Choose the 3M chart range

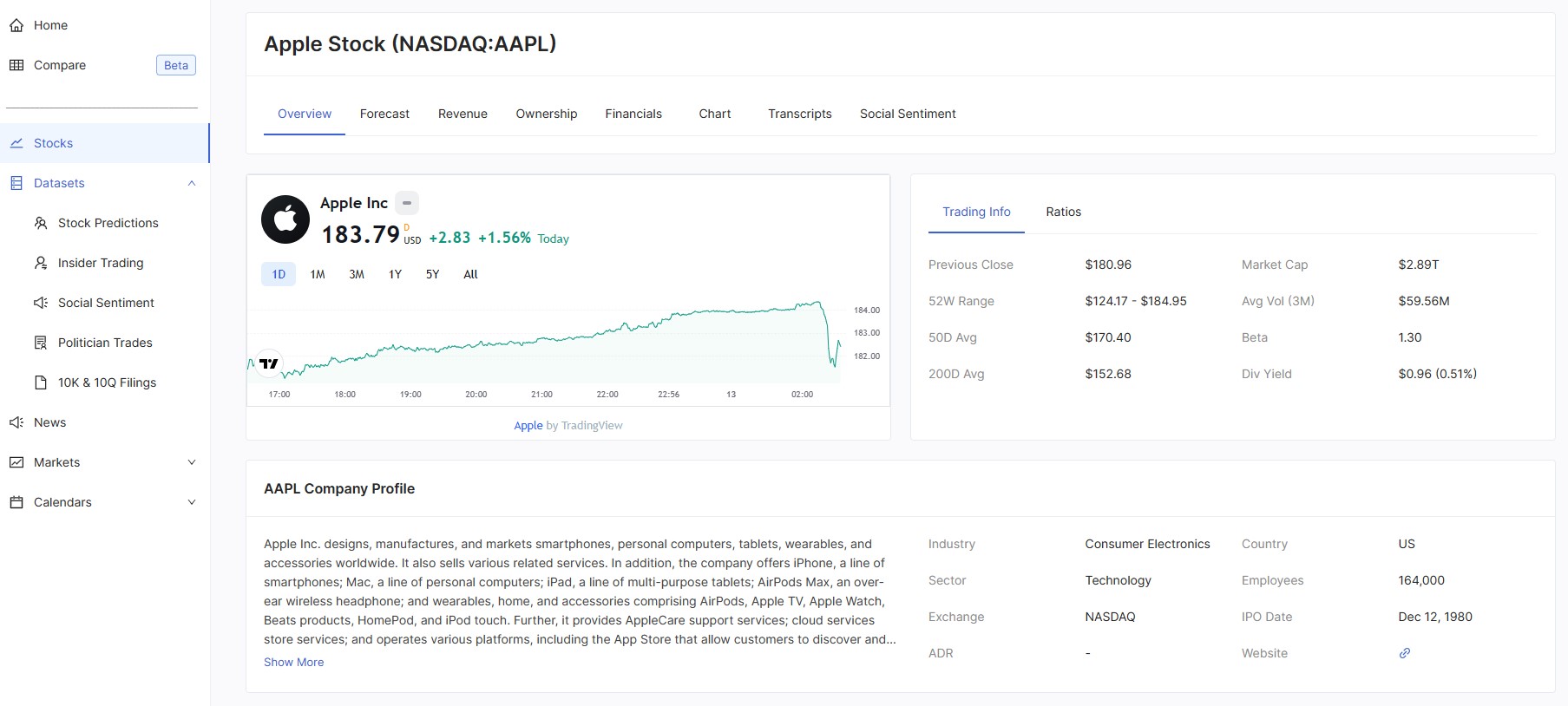[357, 274]
